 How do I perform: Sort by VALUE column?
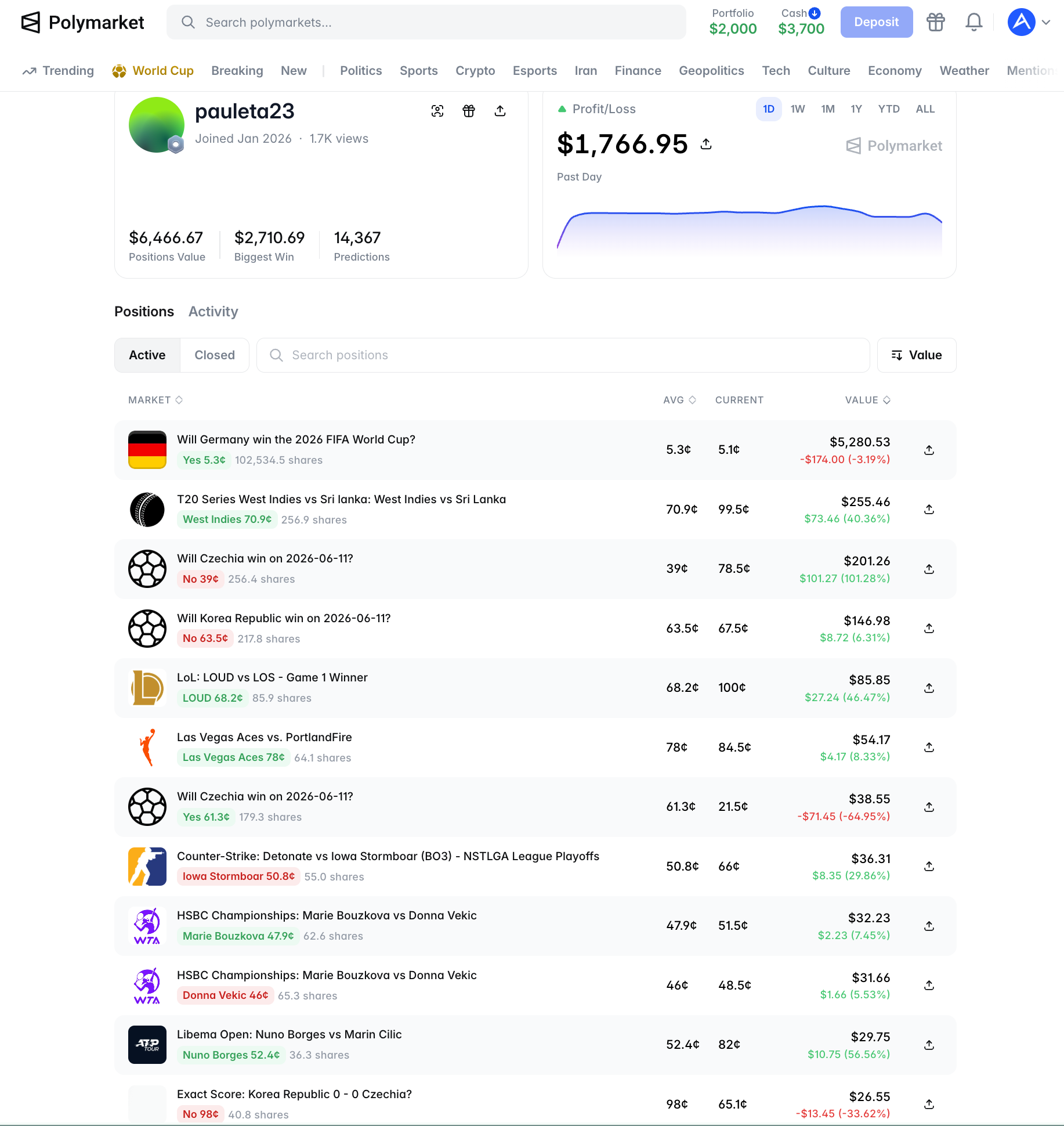pos(867,400)
